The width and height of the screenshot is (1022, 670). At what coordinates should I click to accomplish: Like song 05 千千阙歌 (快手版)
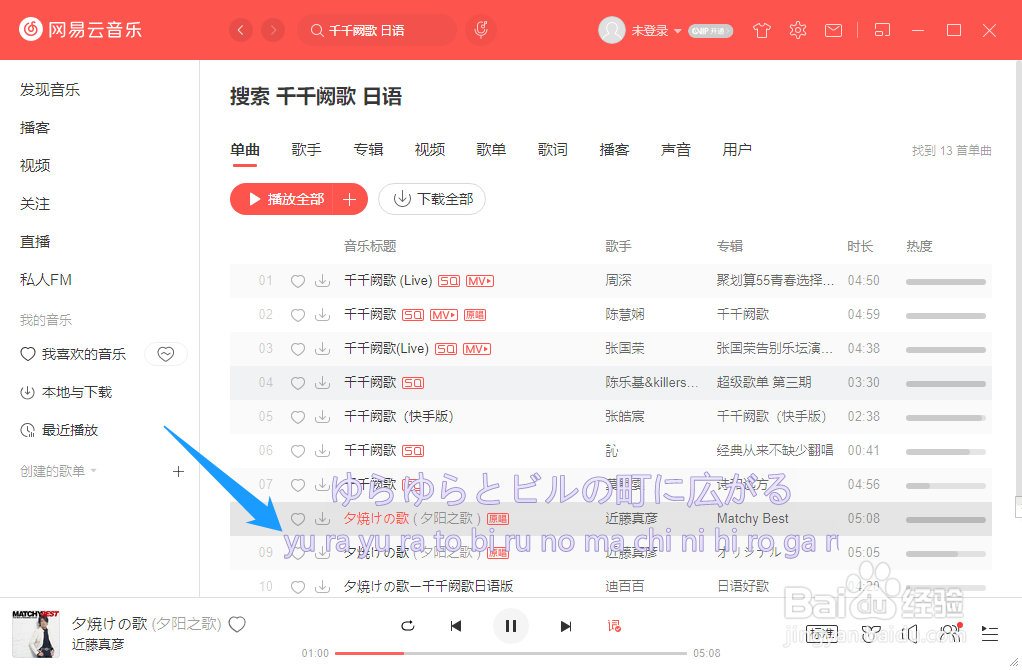[298, 416]
